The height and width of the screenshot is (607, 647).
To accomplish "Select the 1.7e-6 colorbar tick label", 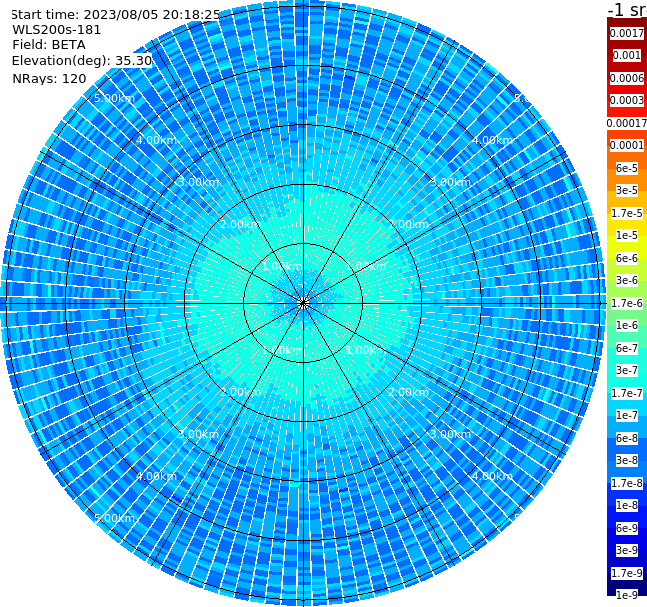I will point(627,303).
